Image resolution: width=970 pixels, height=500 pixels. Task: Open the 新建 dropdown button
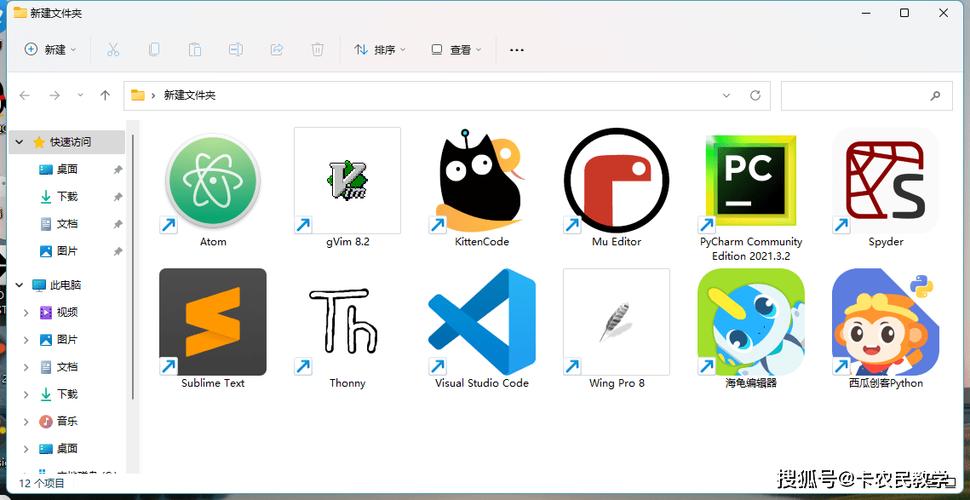49,50
